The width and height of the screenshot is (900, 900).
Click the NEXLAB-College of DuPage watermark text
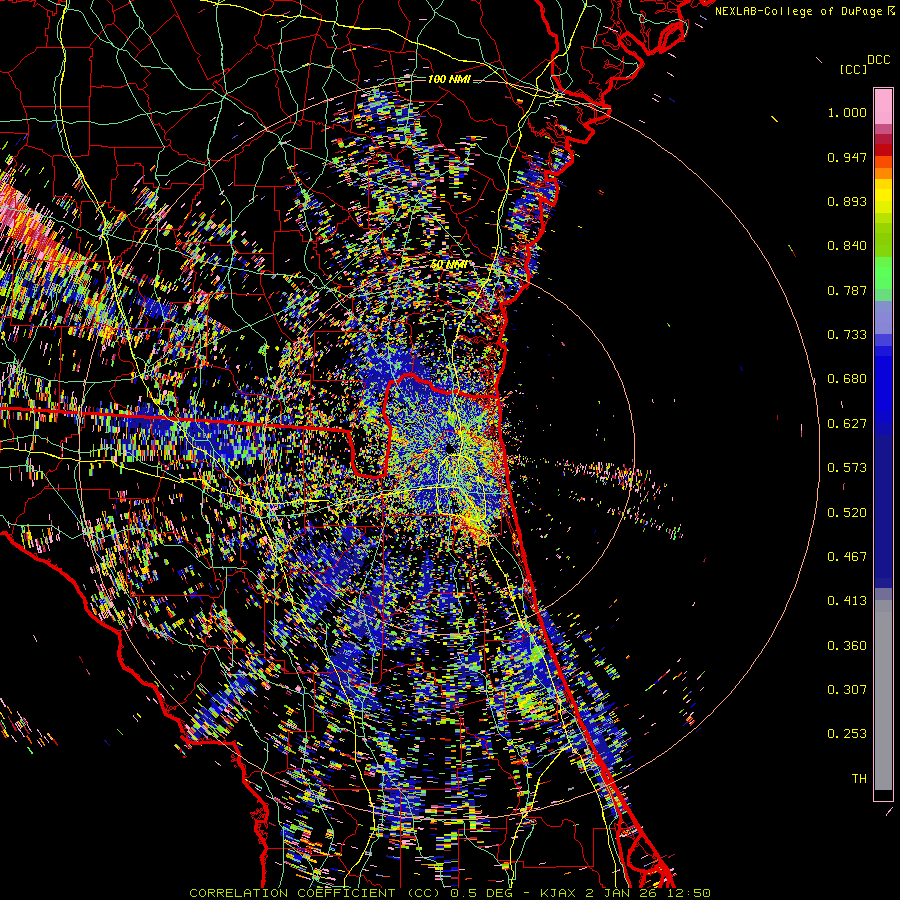click(805, 11)
